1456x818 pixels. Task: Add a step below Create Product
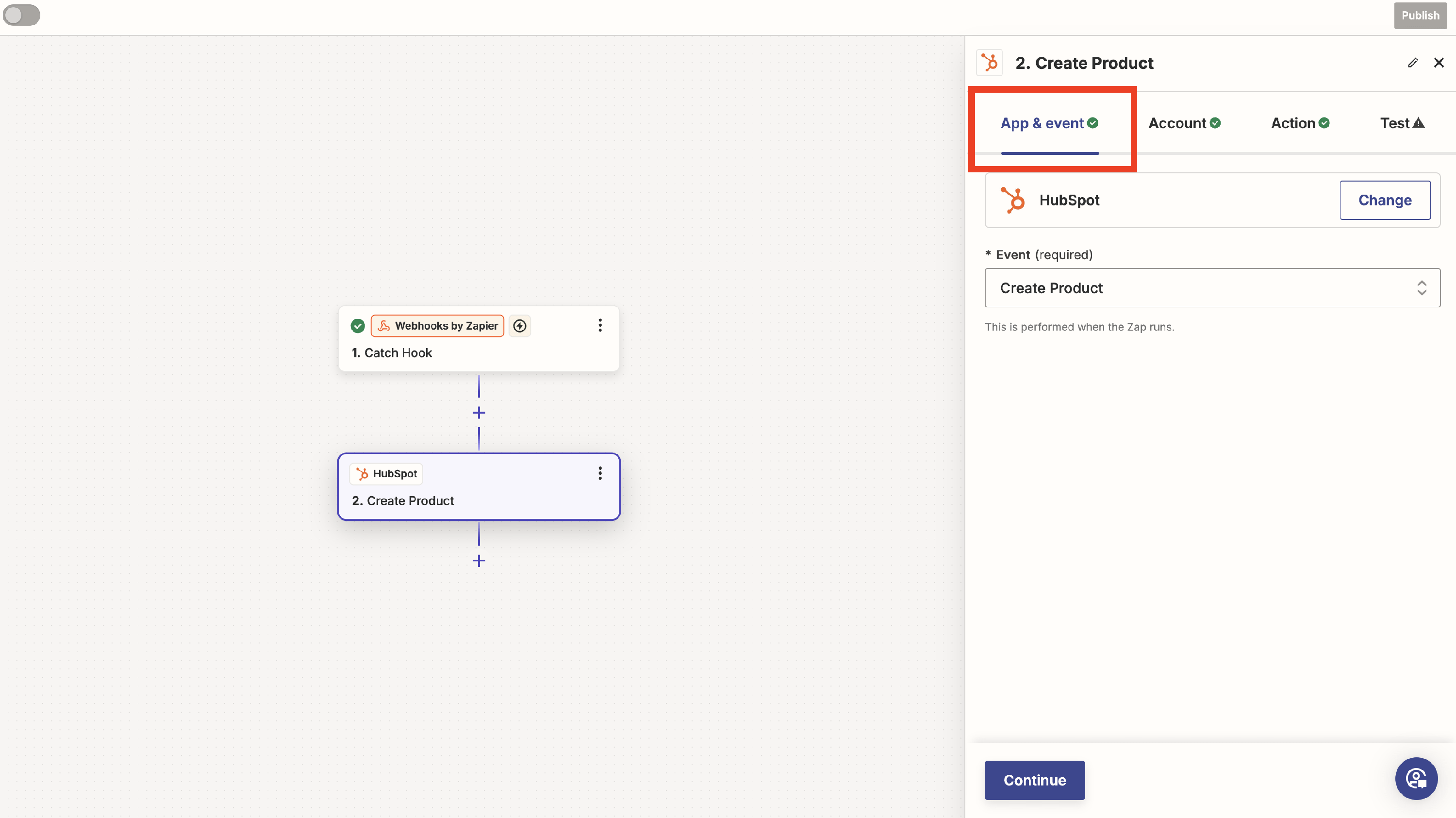[x=479, y=561]
